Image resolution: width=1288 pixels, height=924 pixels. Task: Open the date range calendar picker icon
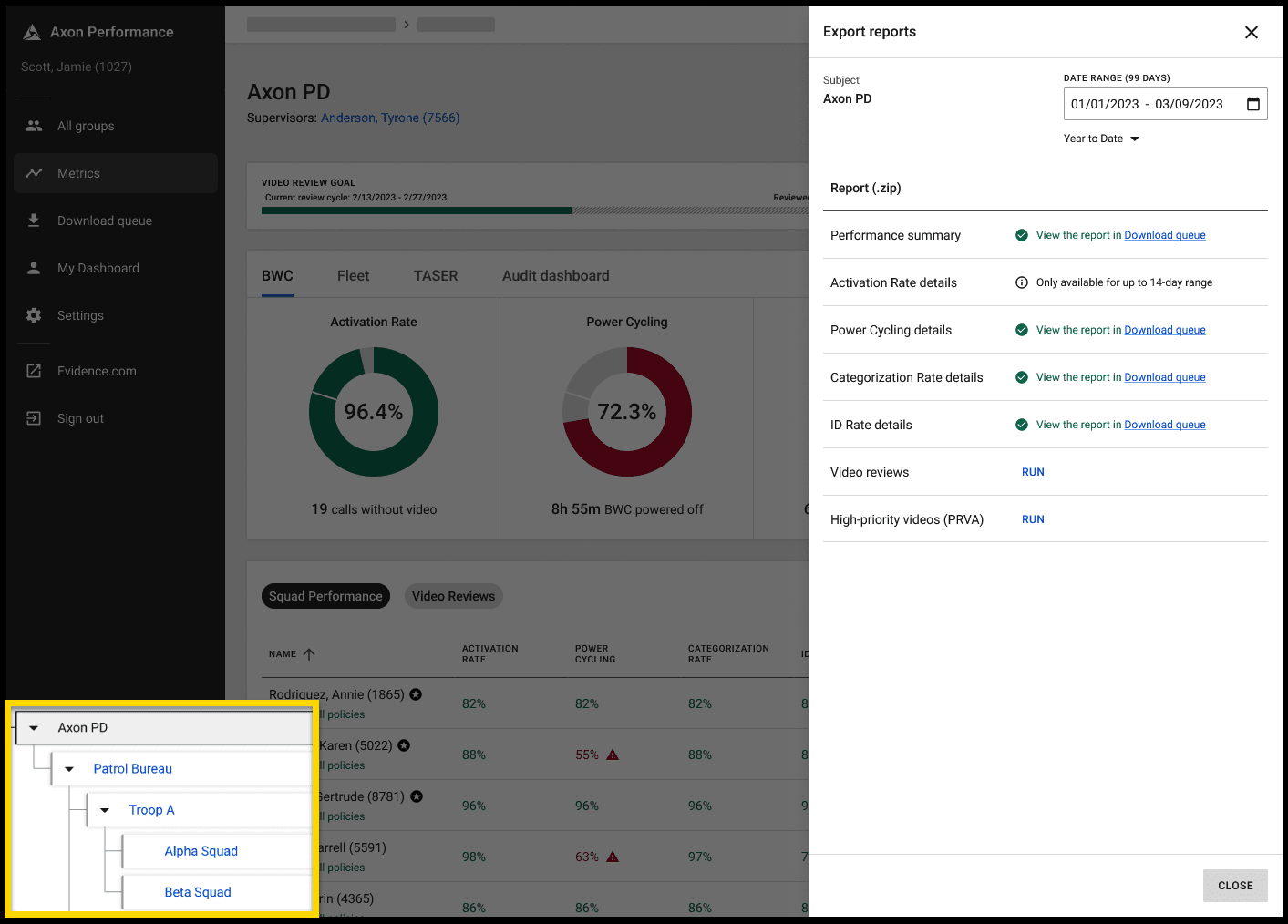tap(1253, 104)
